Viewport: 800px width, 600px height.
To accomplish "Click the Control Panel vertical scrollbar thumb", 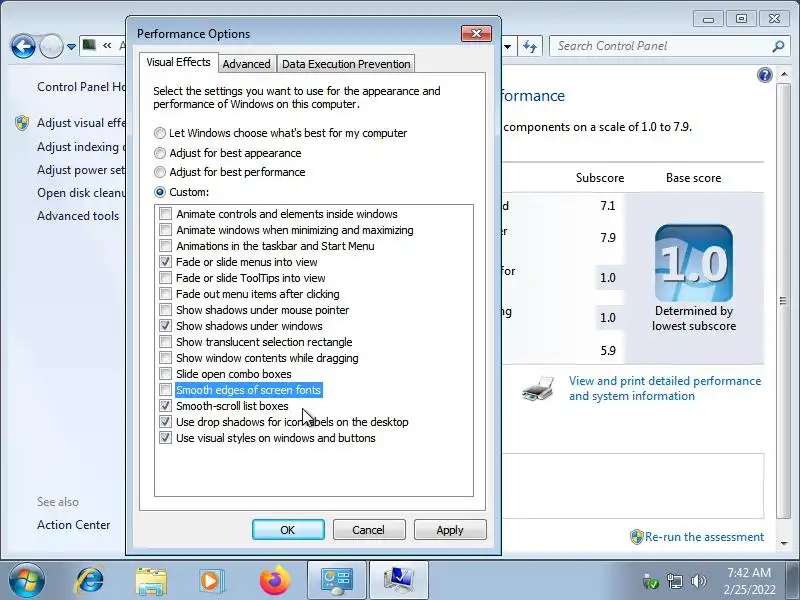I will 783,301.
